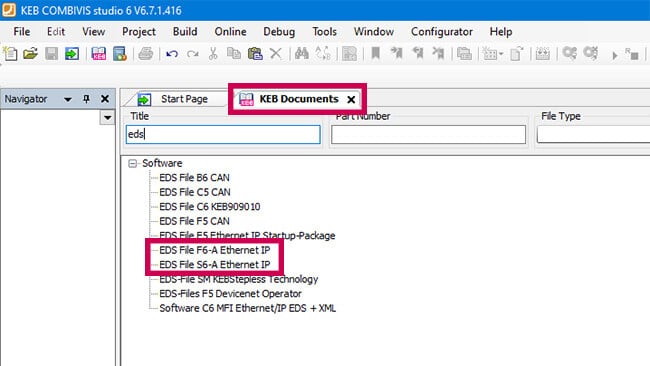This screenshot has height=366, width=650.
Task: Open KEB Documents via pink toolbar icon
Action: coord(99,54)
